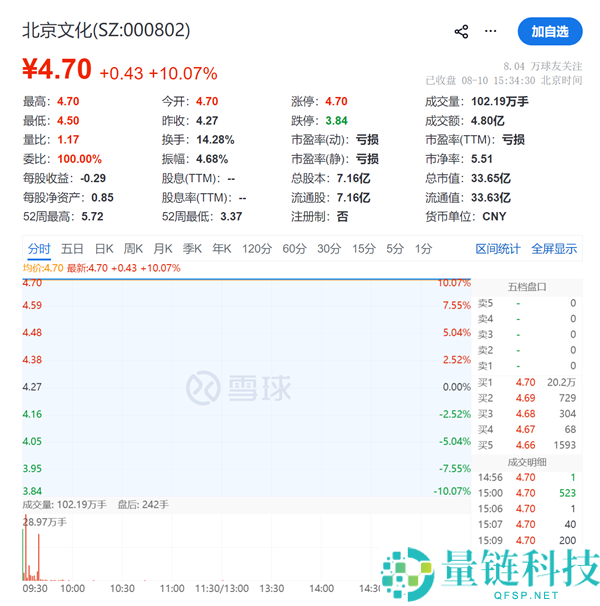Viewport: 600px width, 606px height.
Task: Select the 5分 chart tab
Action: 395,249
